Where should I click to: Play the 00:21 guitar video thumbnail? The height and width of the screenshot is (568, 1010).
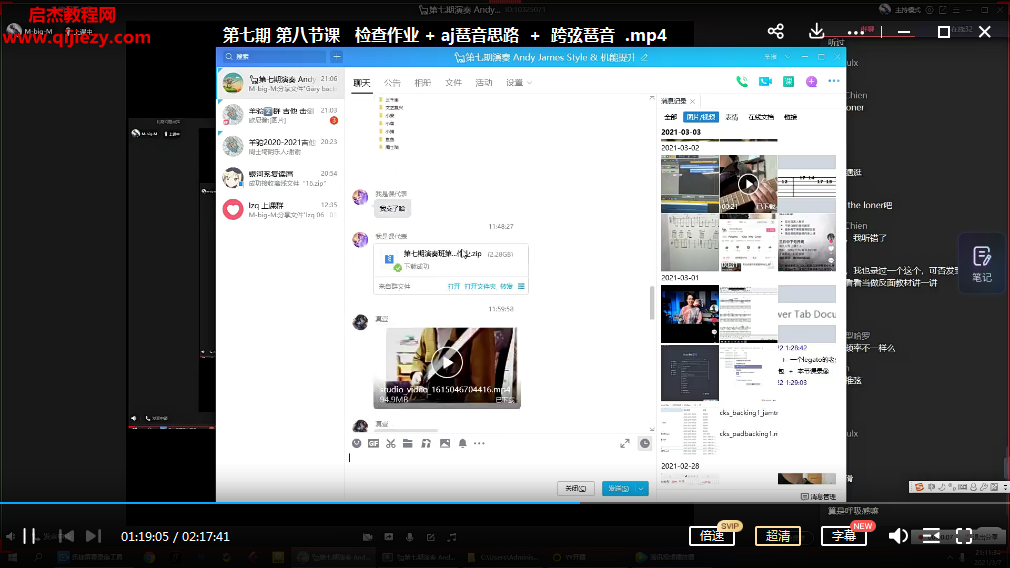(748, 184)
